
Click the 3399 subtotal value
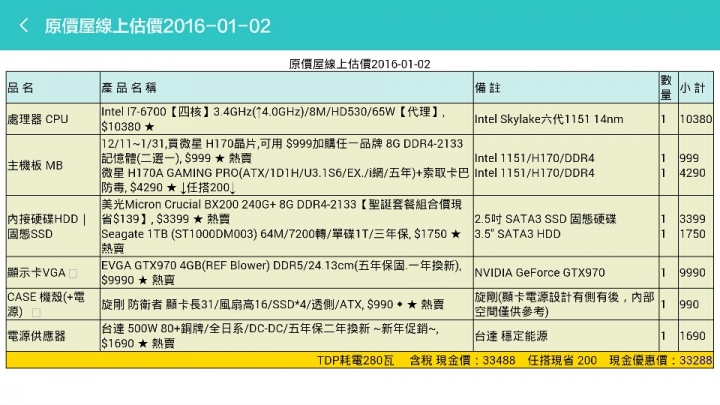pyautogui.click(x=692, y=219)
